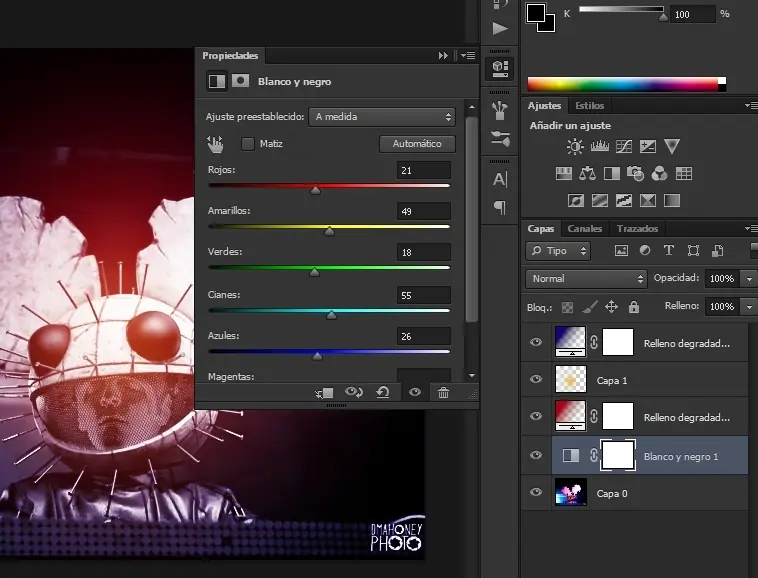Clip adjustment to layer below
The width and height of the screenshot is (758, 578).
point(324,393)
